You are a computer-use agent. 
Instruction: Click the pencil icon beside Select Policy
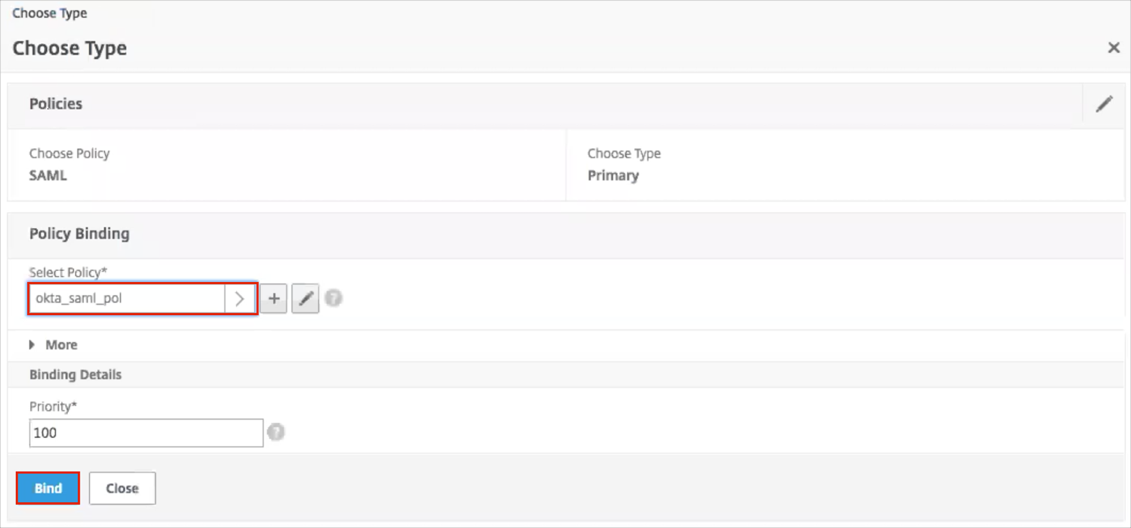[x=306, y=298]
